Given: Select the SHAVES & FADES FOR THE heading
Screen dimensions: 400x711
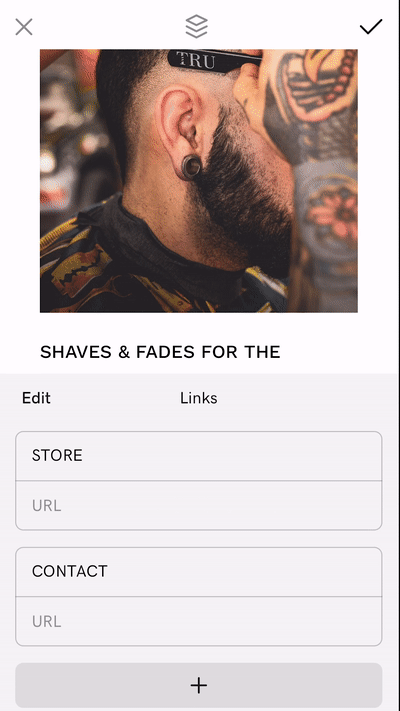Looking at the screenshot, I should (x=160, y=352).
